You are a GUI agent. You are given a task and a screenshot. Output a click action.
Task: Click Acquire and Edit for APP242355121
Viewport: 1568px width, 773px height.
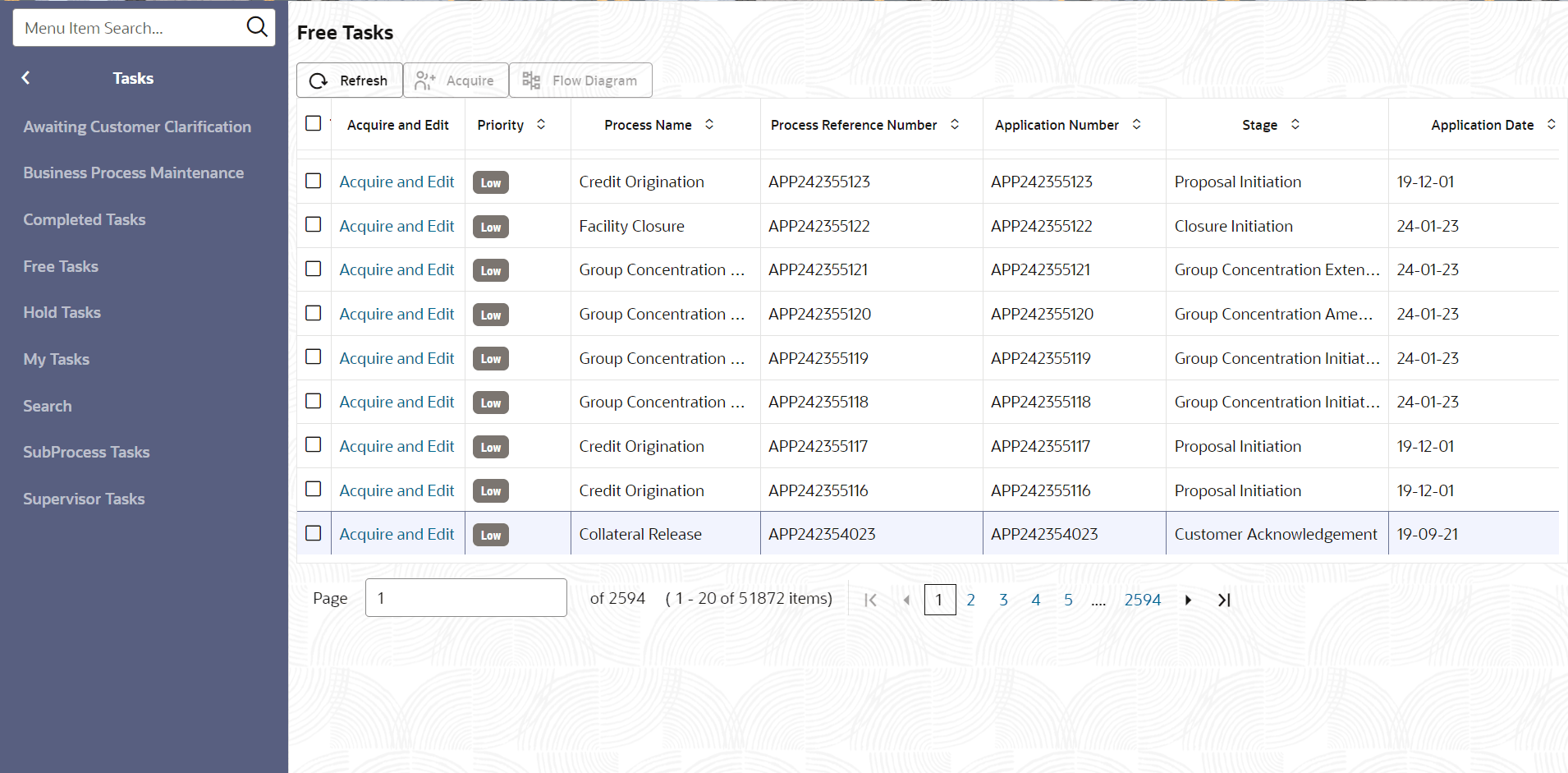coord(397,269)
